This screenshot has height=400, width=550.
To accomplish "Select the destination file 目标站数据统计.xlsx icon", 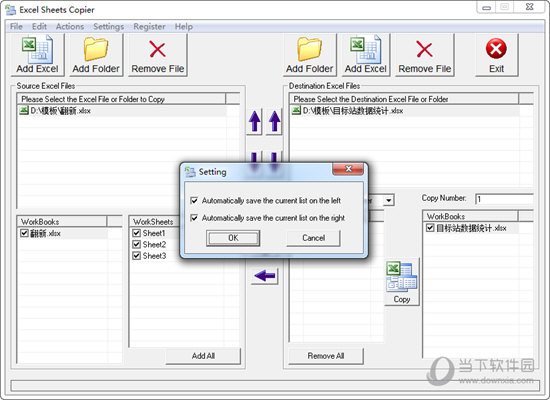I will (296, 111).
